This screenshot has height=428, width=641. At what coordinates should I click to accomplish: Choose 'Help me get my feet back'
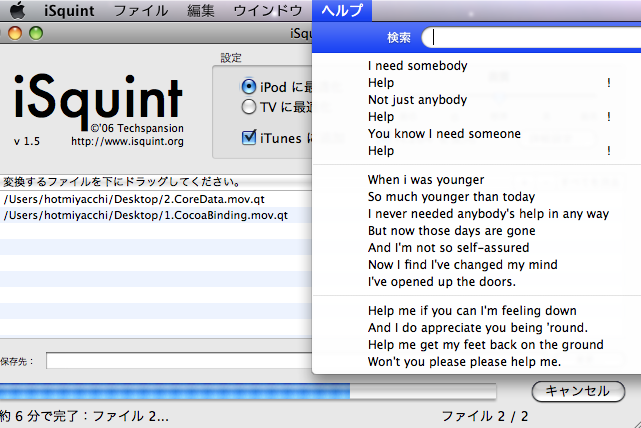pyautogui.click(x=477, y=345)
